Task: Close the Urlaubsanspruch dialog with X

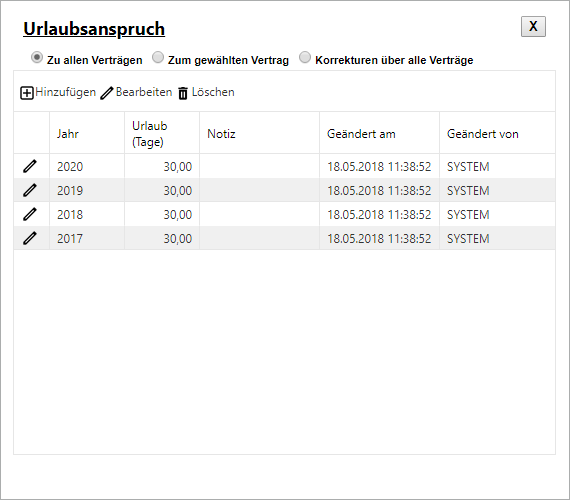Action: click(533, 26)
